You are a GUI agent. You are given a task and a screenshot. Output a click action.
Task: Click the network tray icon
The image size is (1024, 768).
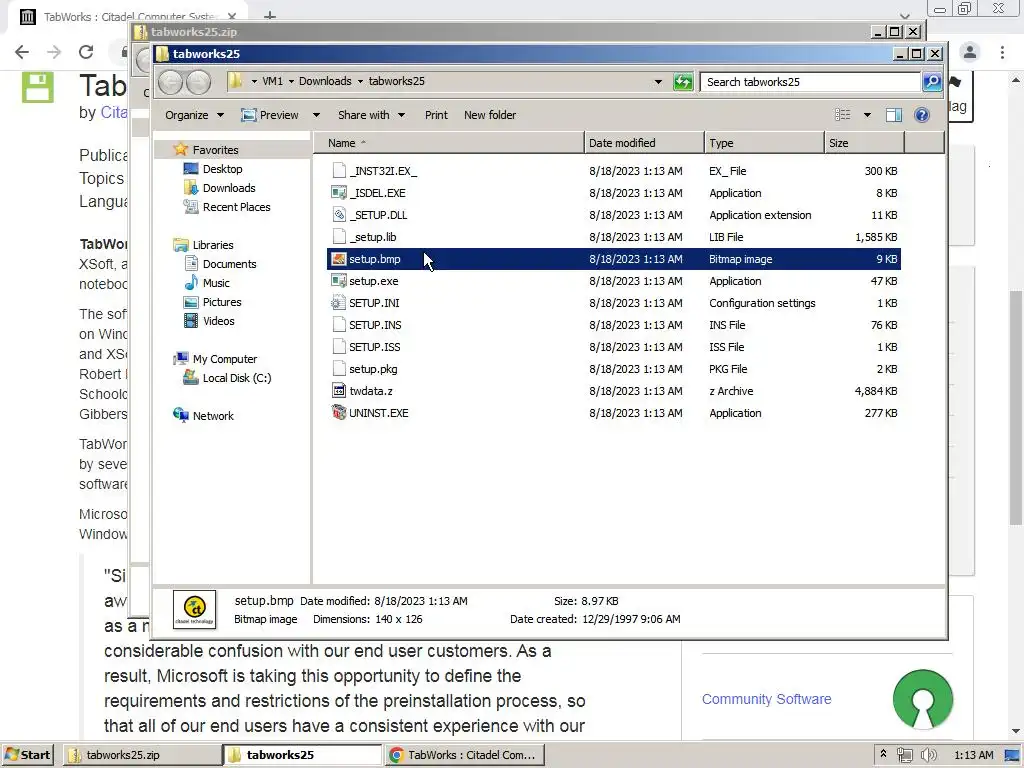pyautogui.click(x=905, y=755)
